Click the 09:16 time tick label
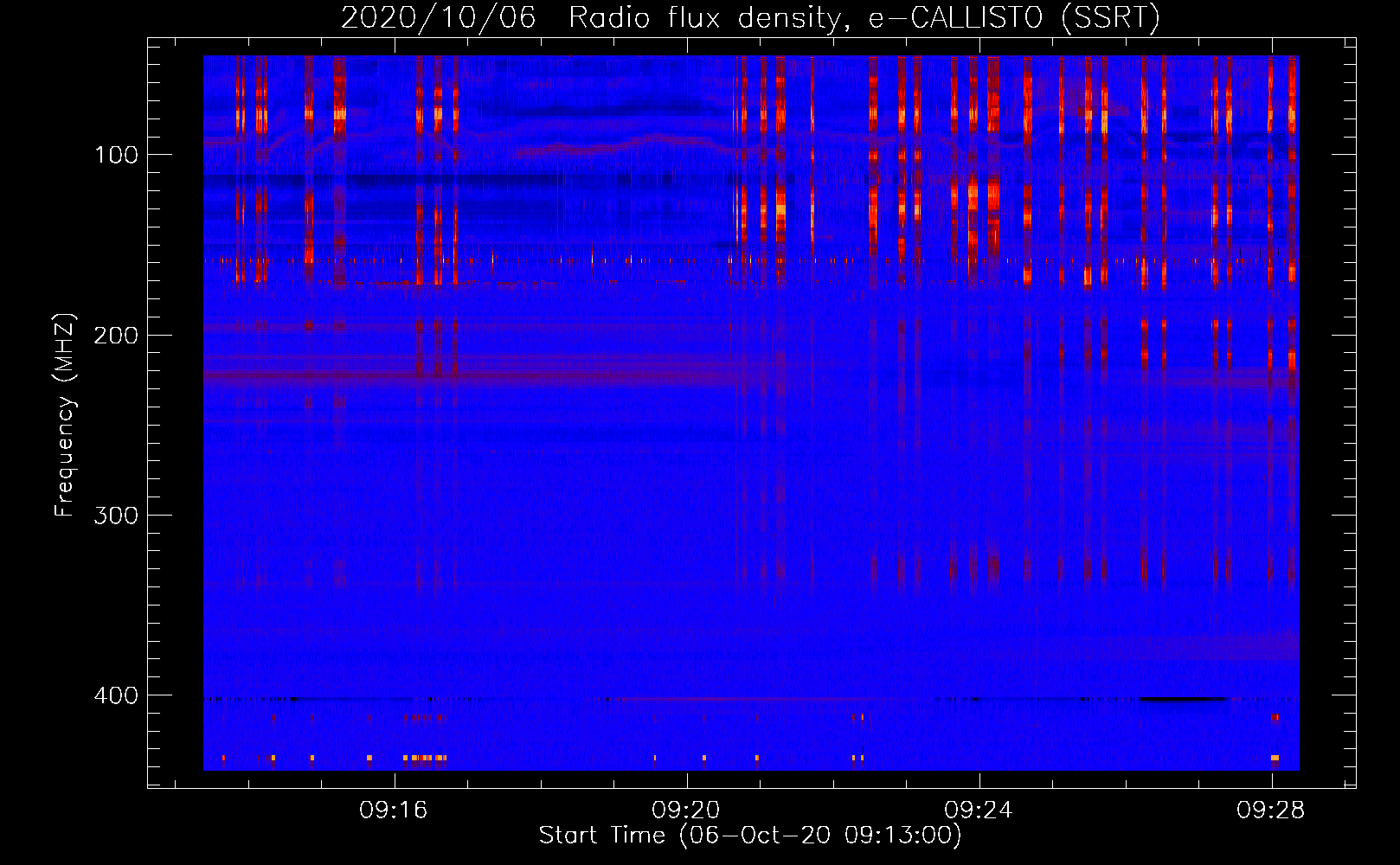This screenshot has width=1400, height=865. (x=395, y=811)
